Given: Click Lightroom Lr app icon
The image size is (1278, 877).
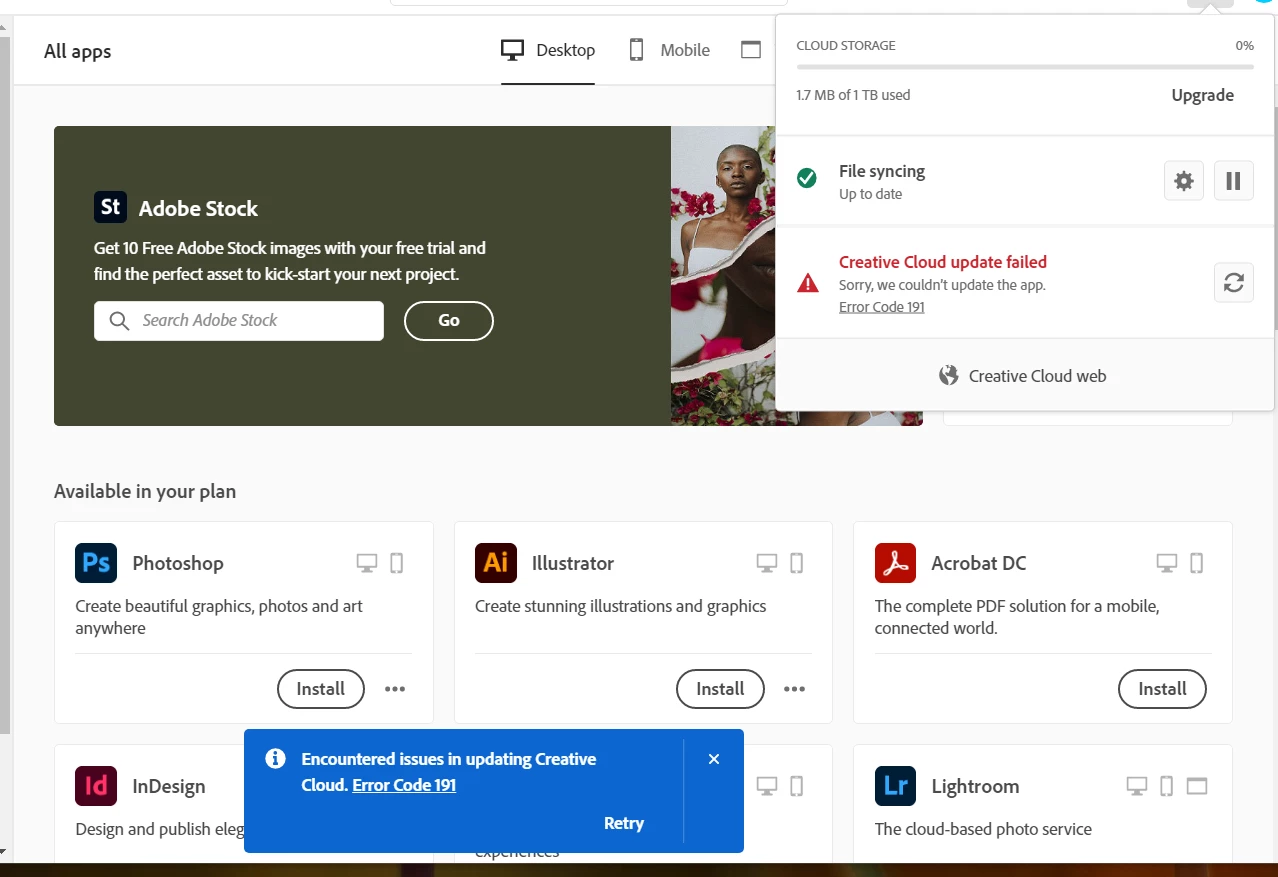Looking at the screenshot, I should [896, 786].
